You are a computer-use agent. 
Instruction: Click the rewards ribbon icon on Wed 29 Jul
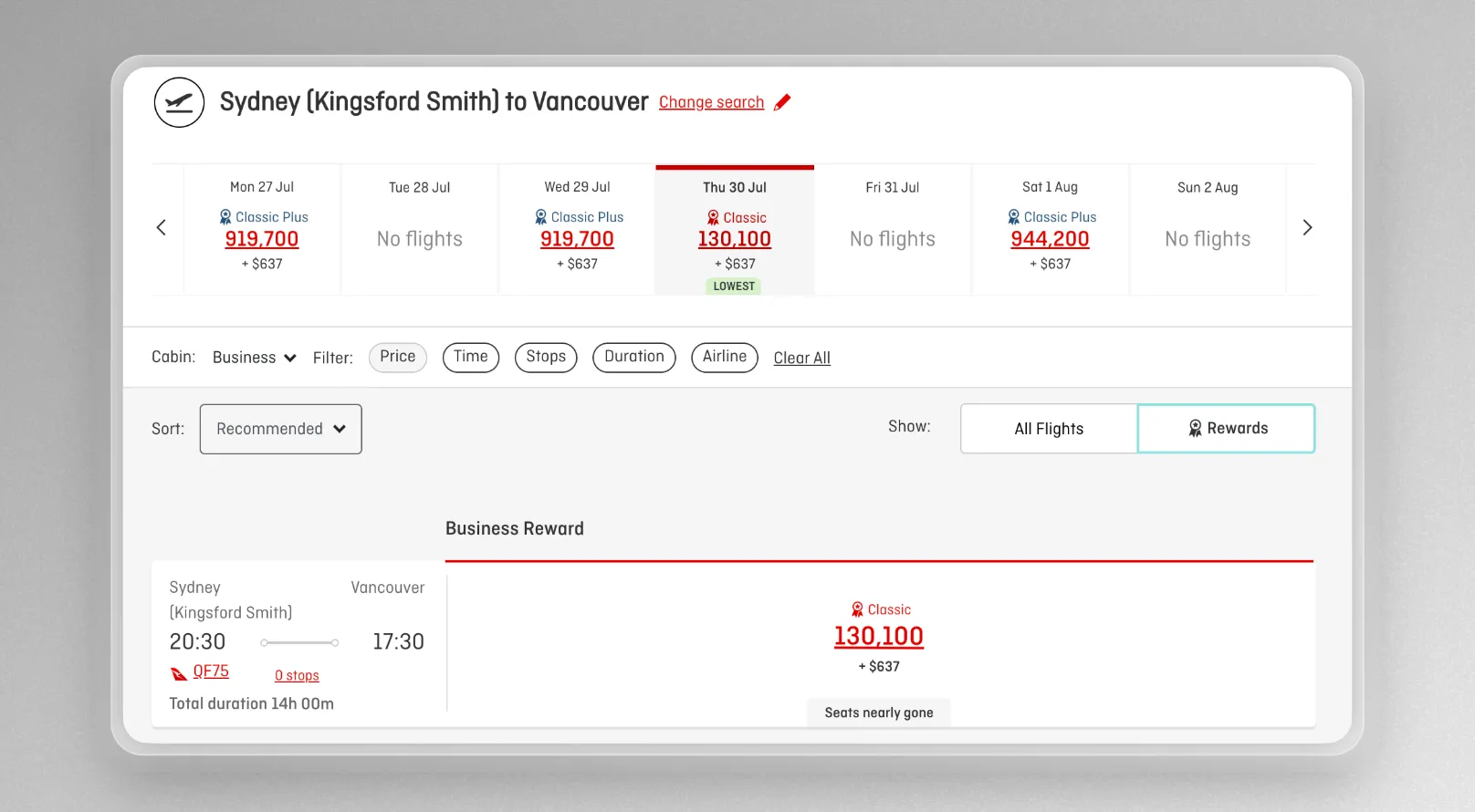[x=541, y=217]
